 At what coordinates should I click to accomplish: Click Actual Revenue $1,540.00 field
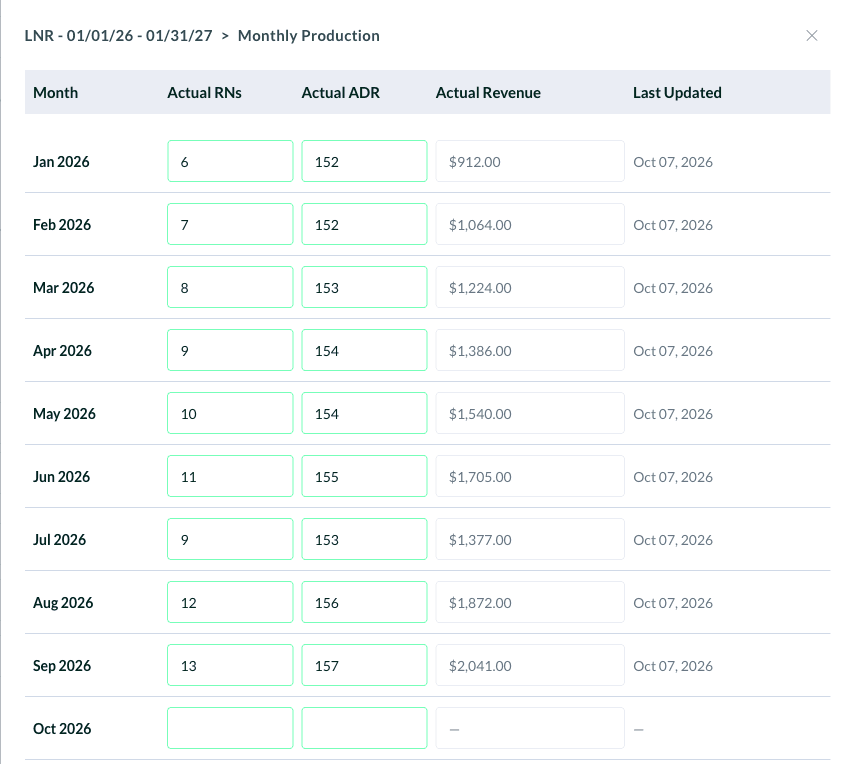point(530,413)
